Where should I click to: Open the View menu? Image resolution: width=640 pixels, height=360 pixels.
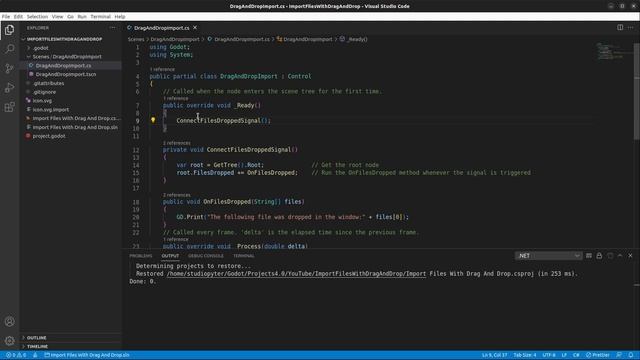(x=57, y=16)
